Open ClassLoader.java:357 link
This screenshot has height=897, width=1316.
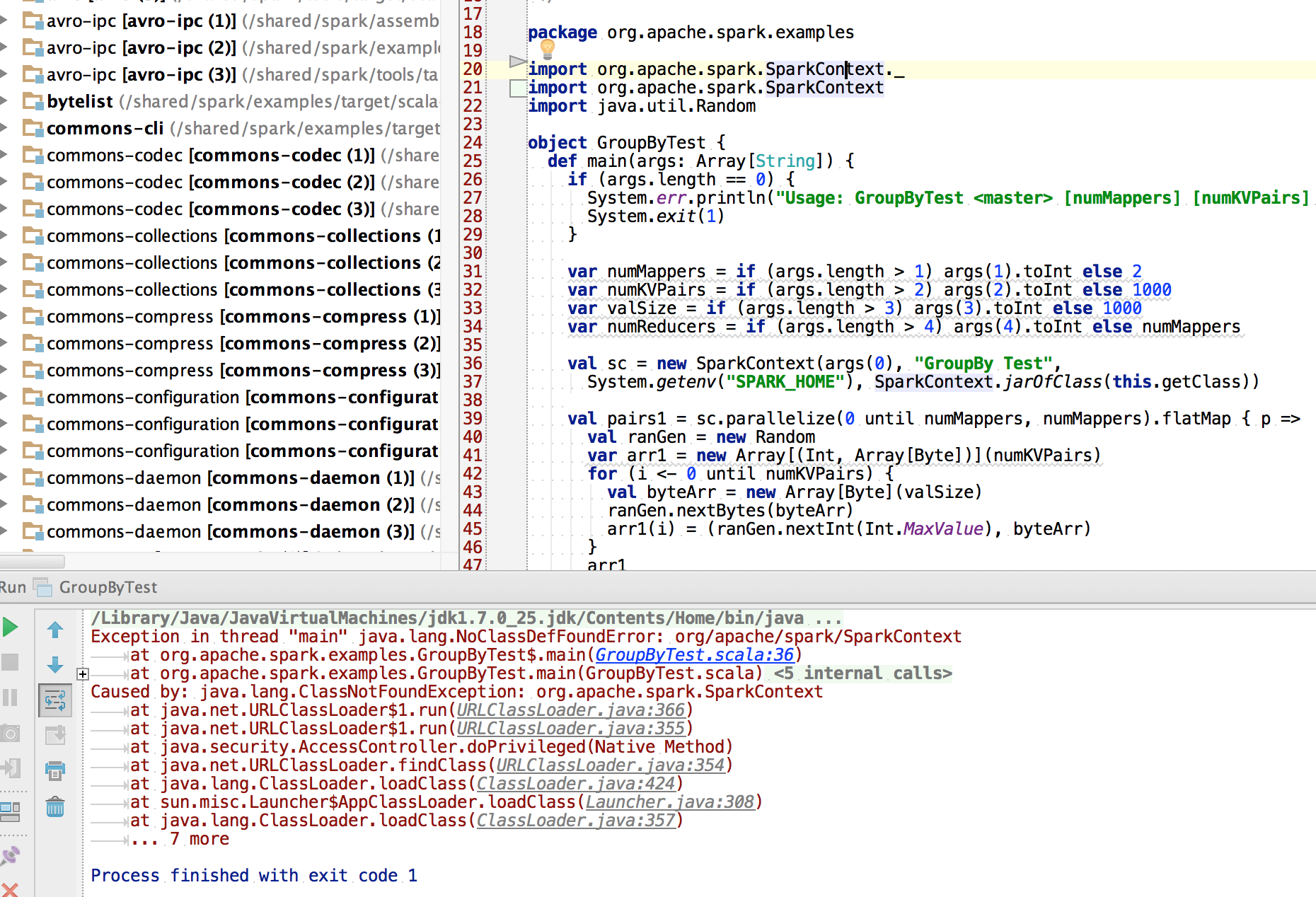[x=575, y=821]
